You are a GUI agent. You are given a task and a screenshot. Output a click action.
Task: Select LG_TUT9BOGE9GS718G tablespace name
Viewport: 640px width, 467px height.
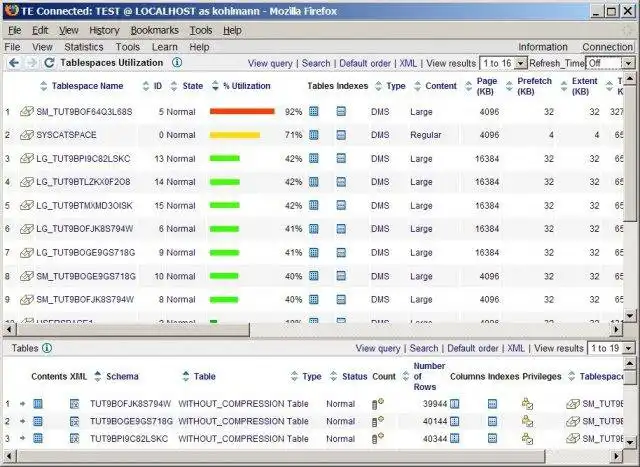click(x=86, y=253)
